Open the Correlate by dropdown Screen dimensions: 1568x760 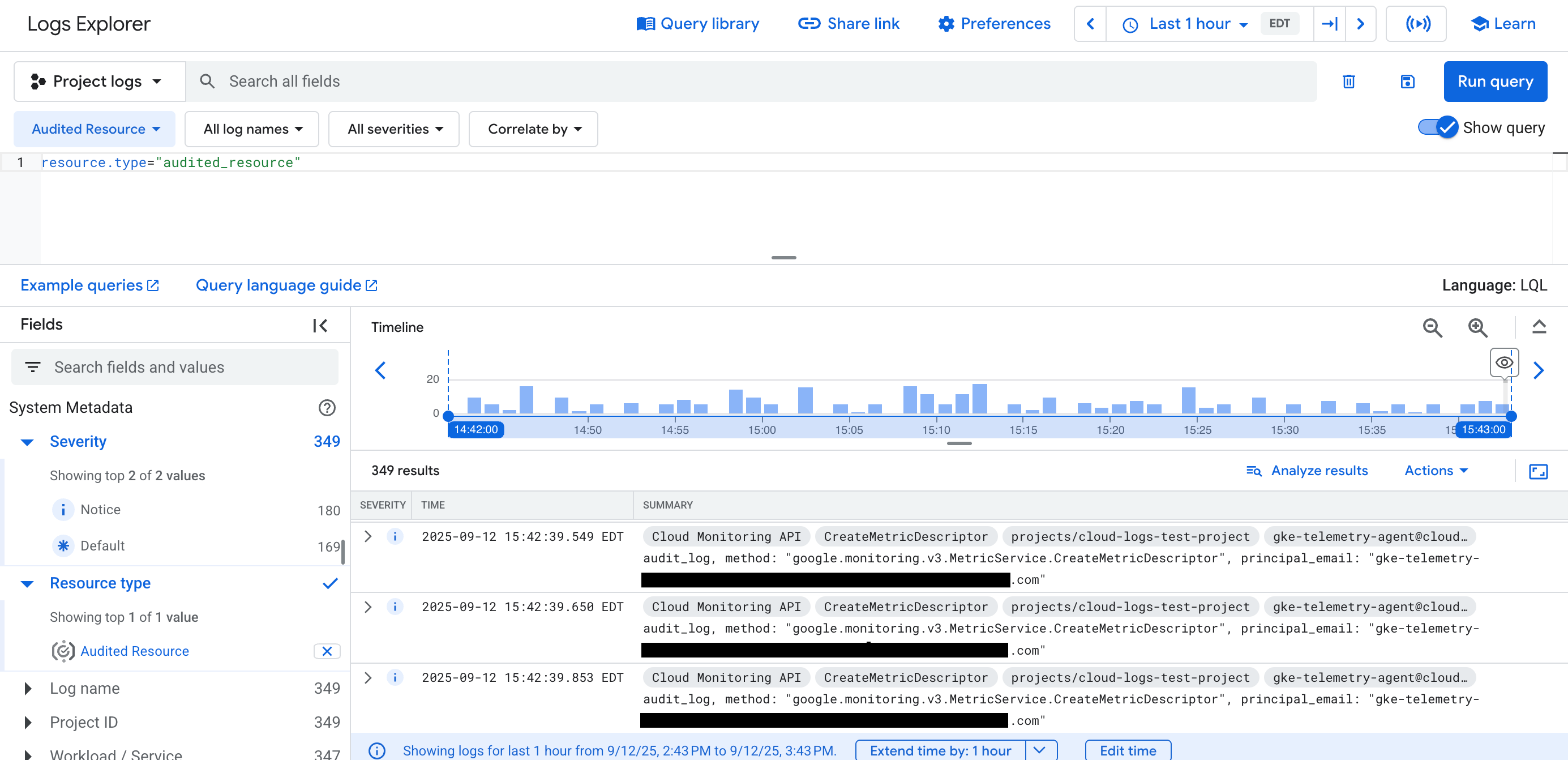pyautogui.click(x=533, y=129)
